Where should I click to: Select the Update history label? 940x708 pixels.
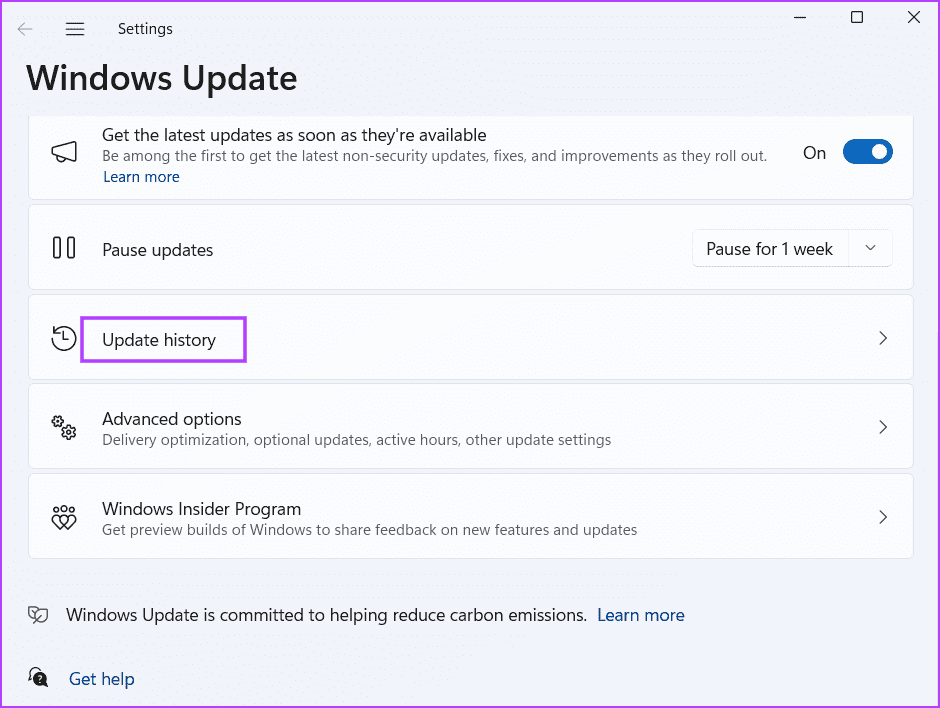[159, 341]
